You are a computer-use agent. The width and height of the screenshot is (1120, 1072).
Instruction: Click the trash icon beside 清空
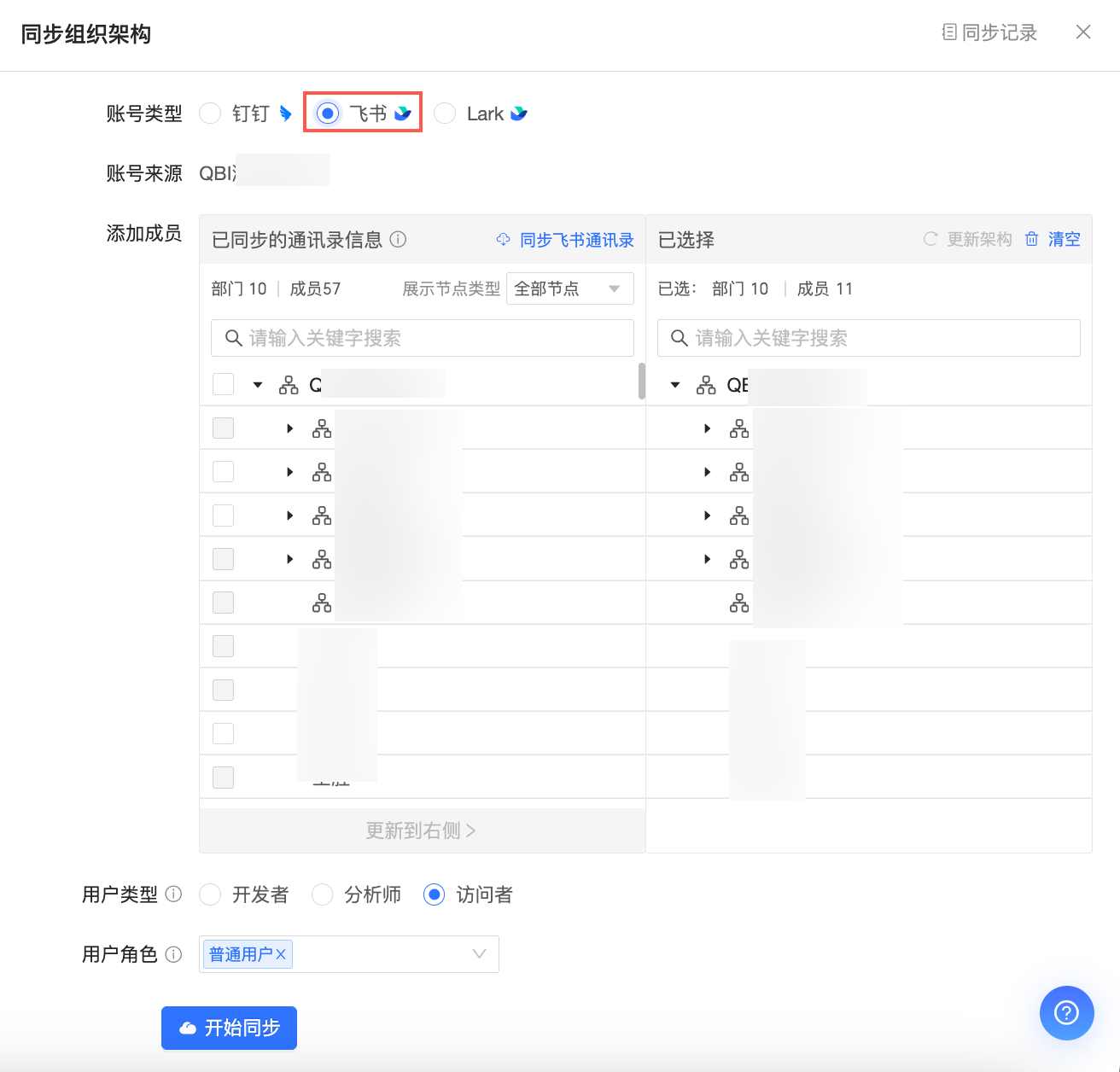[1032, 239]
